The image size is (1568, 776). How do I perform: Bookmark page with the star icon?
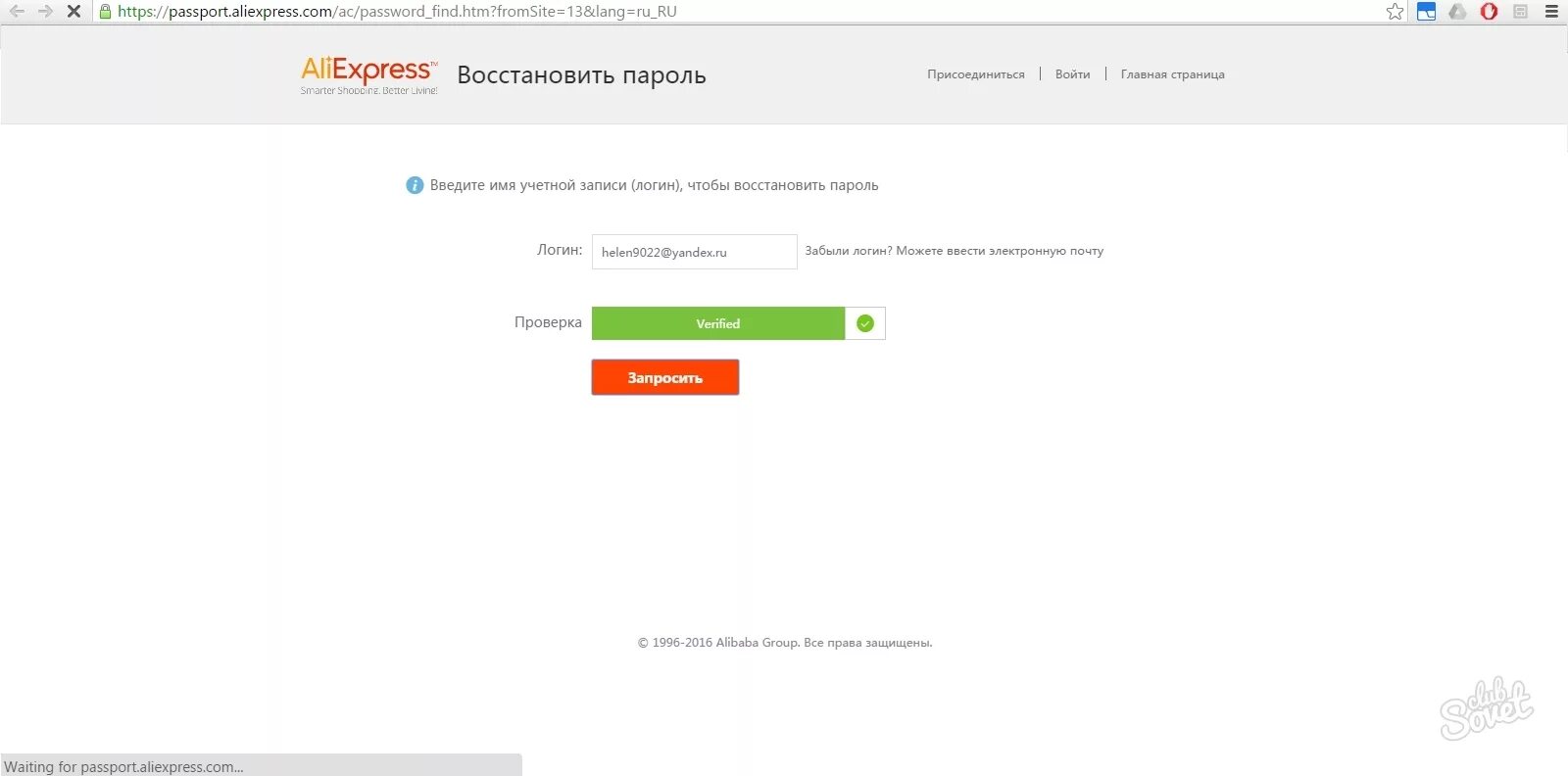1396,12
